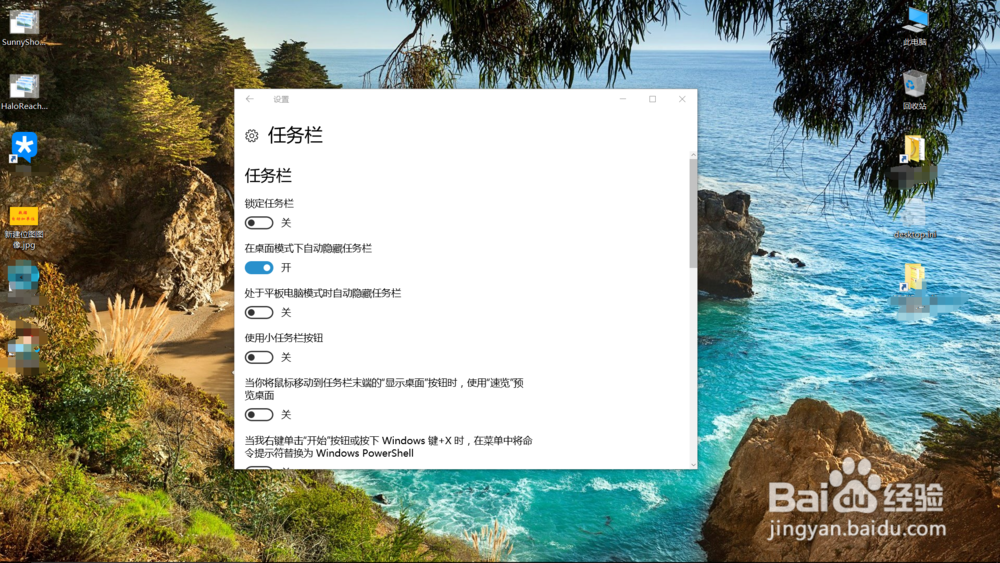This screenshot has height=563, width=1000.
Task: Open the SunnyShot desktop icon
Action: pyautogui.click(x=24, y=29)
